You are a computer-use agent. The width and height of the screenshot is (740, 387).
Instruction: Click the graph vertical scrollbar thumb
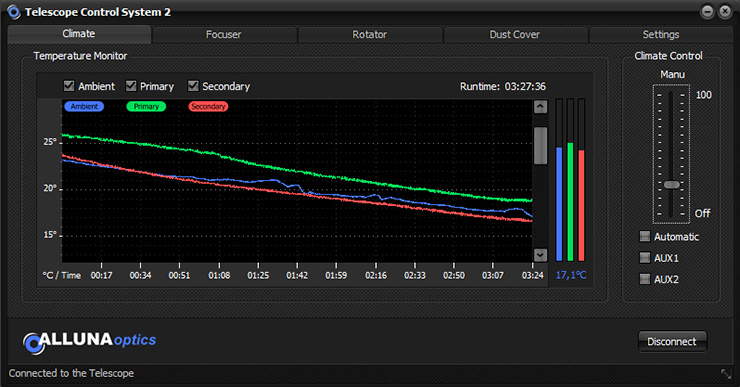540,145
